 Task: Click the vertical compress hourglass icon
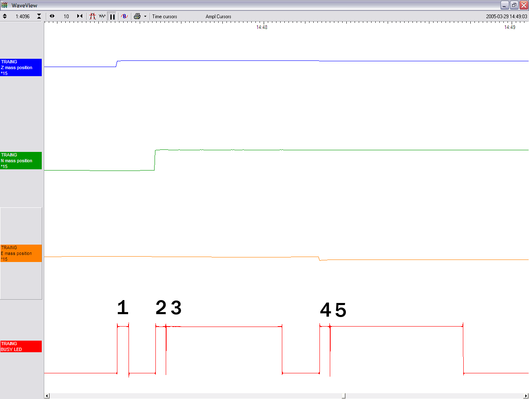click(39, 16)
